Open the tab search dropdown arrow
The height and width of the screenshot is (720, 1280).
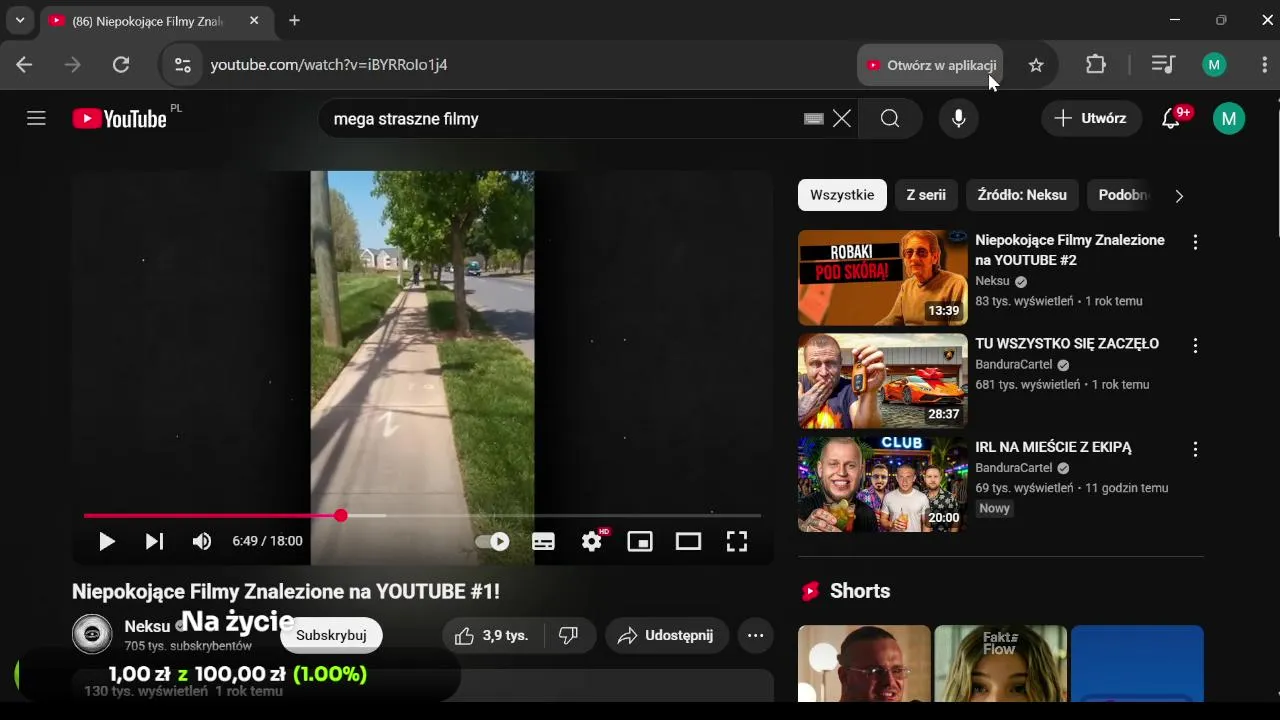click(20, 20)
